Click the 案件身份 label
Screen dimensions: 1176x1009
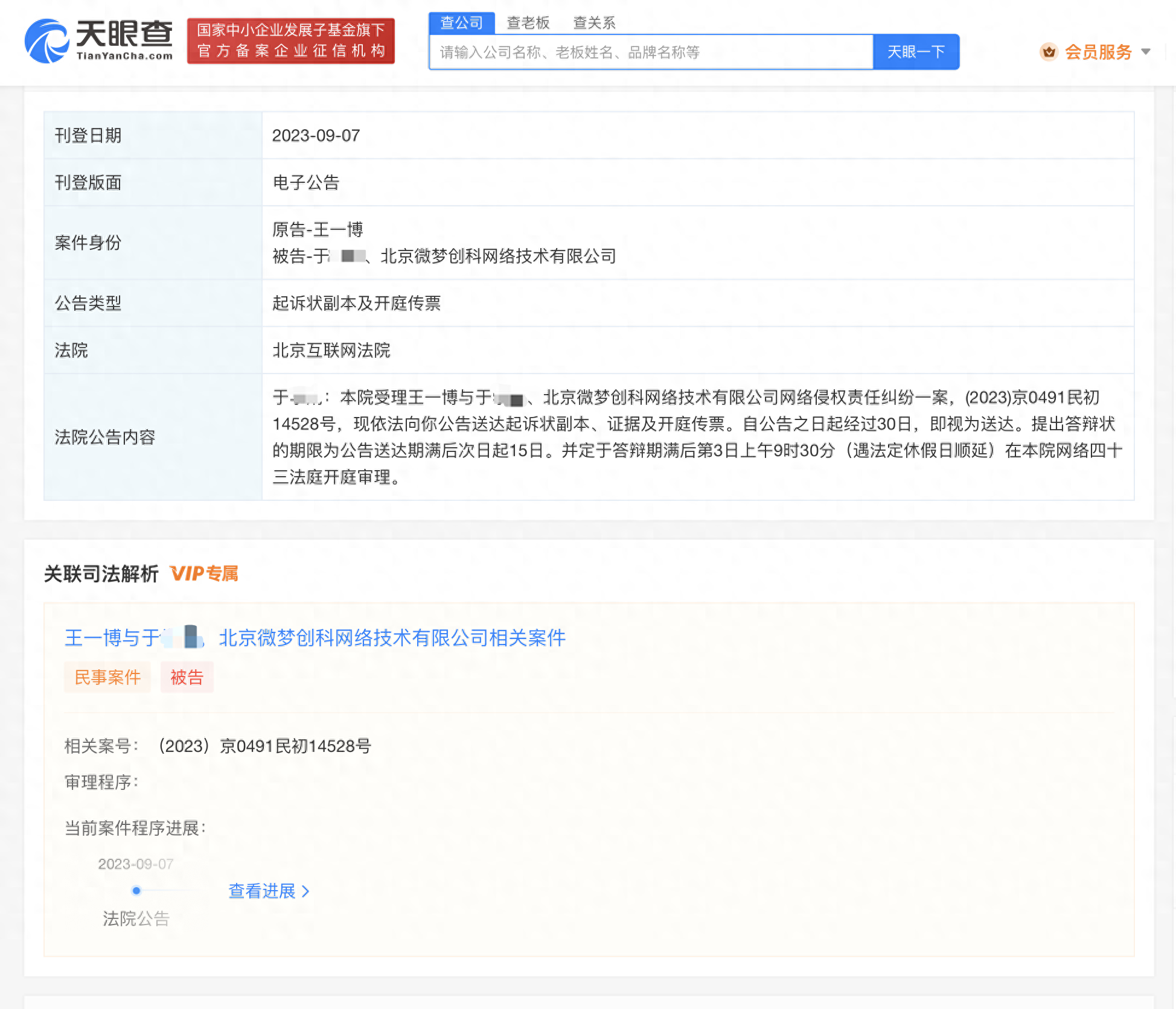tap(88, 243)
